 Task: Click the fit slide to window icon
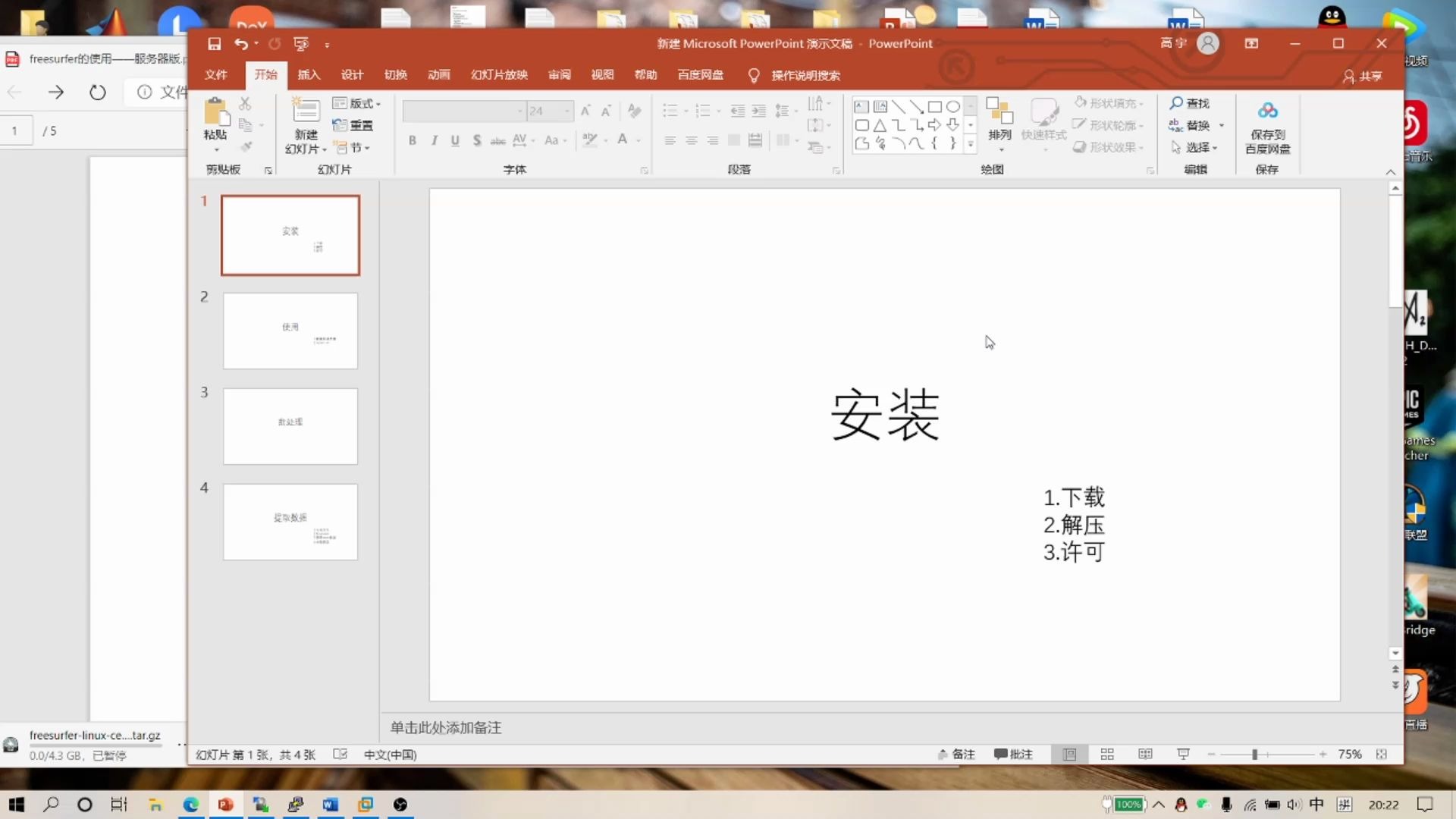point(1382,755)
